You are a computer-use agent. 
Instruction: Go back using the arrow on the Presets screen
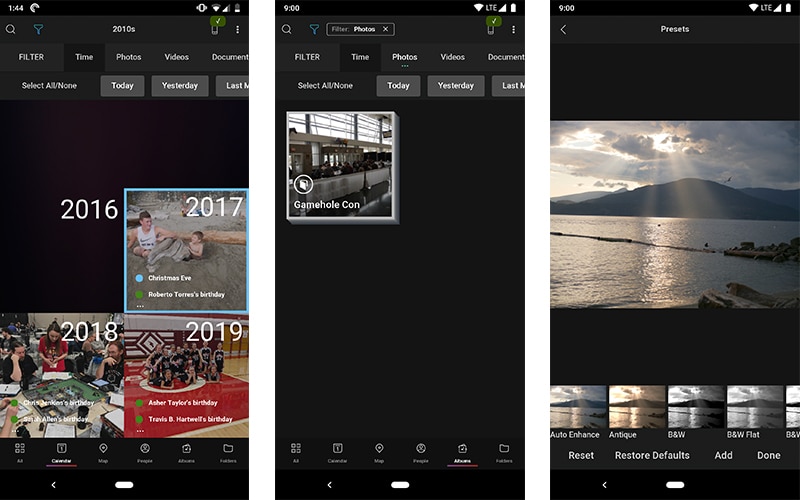563,30
